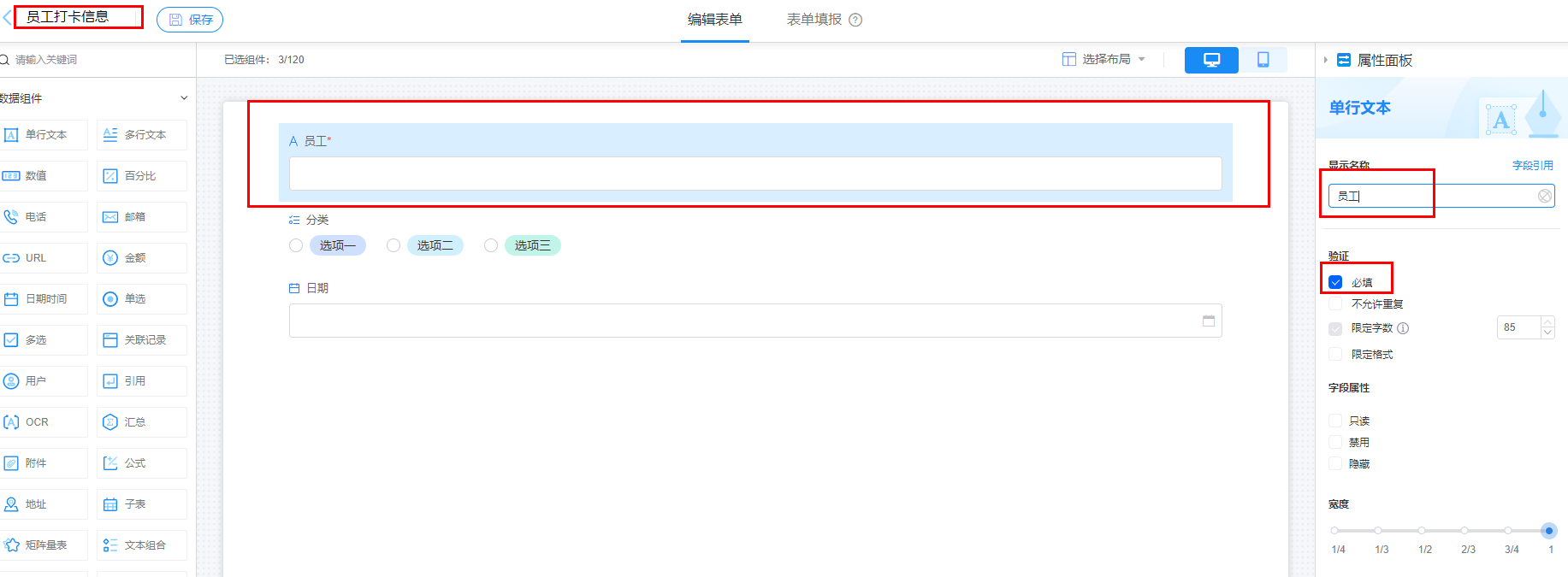Screen dimensions: 1568x577
Task: Increase the character limit stepper
Action: click(1547, 322)
